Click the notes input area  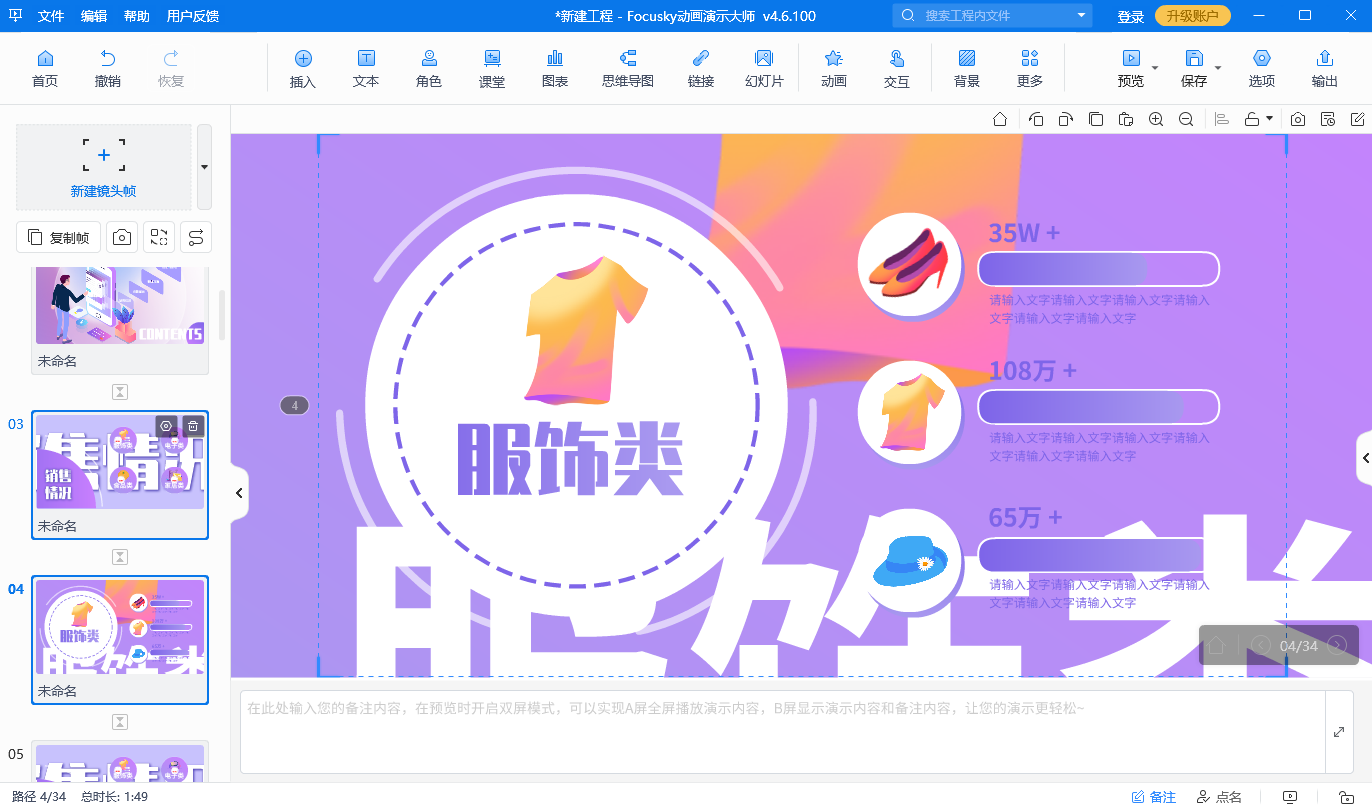point(782,732)
